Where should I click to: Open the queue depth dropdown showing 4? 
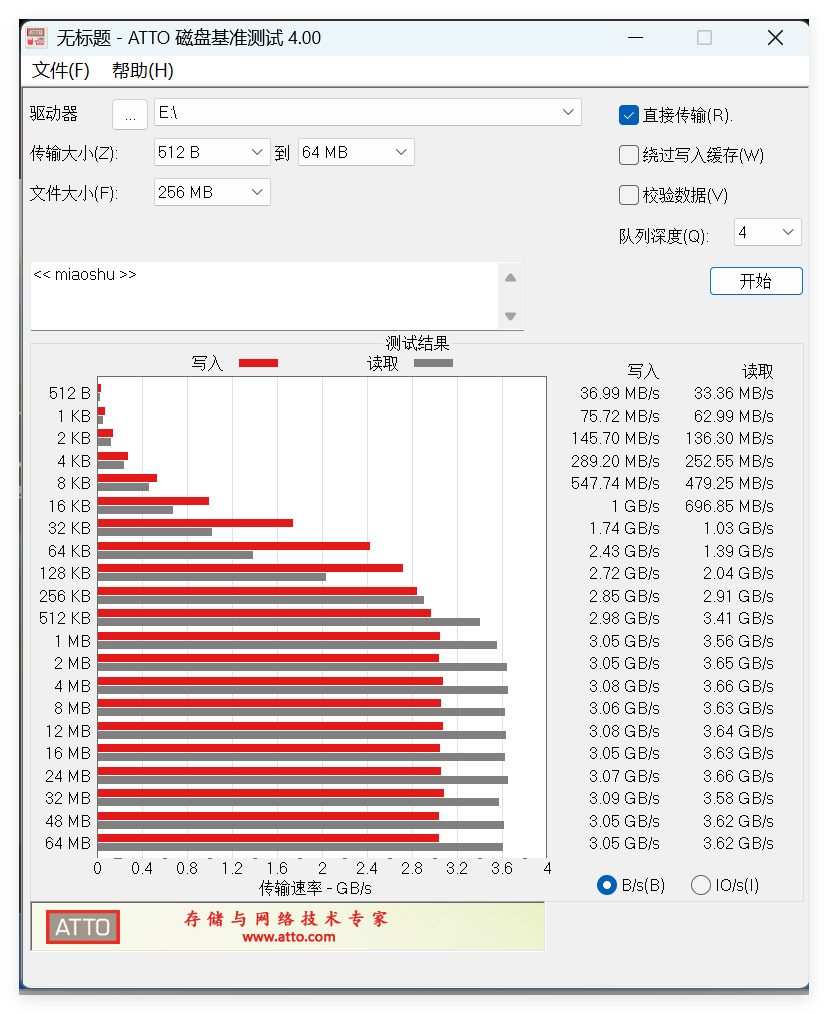(x=767, y=232)
